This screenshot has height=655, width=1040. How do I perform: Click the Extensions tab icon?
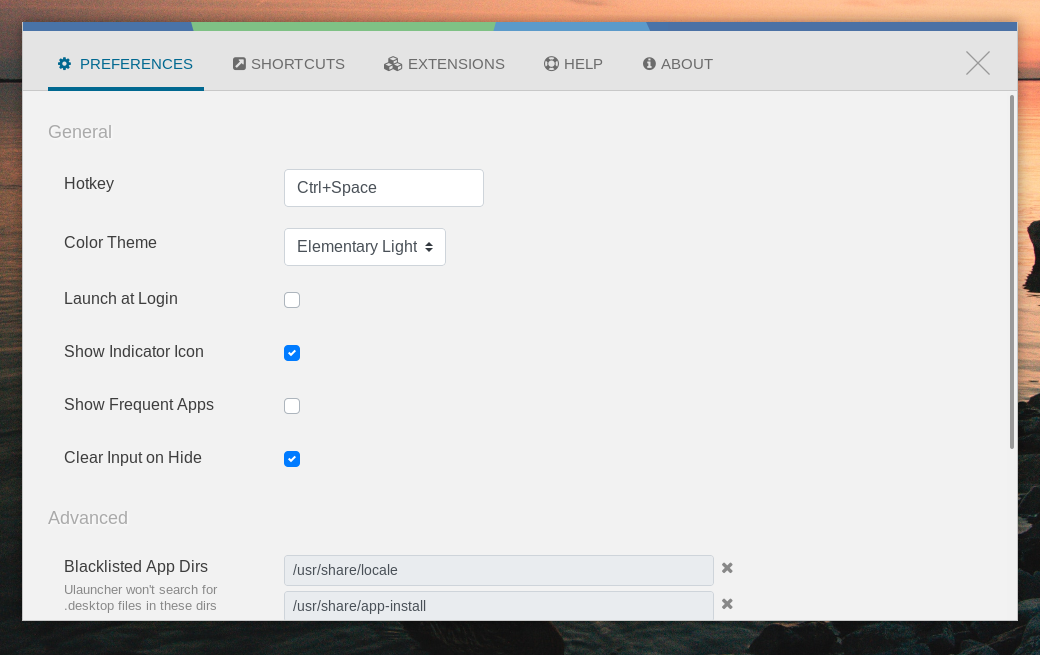pos(392,63)
